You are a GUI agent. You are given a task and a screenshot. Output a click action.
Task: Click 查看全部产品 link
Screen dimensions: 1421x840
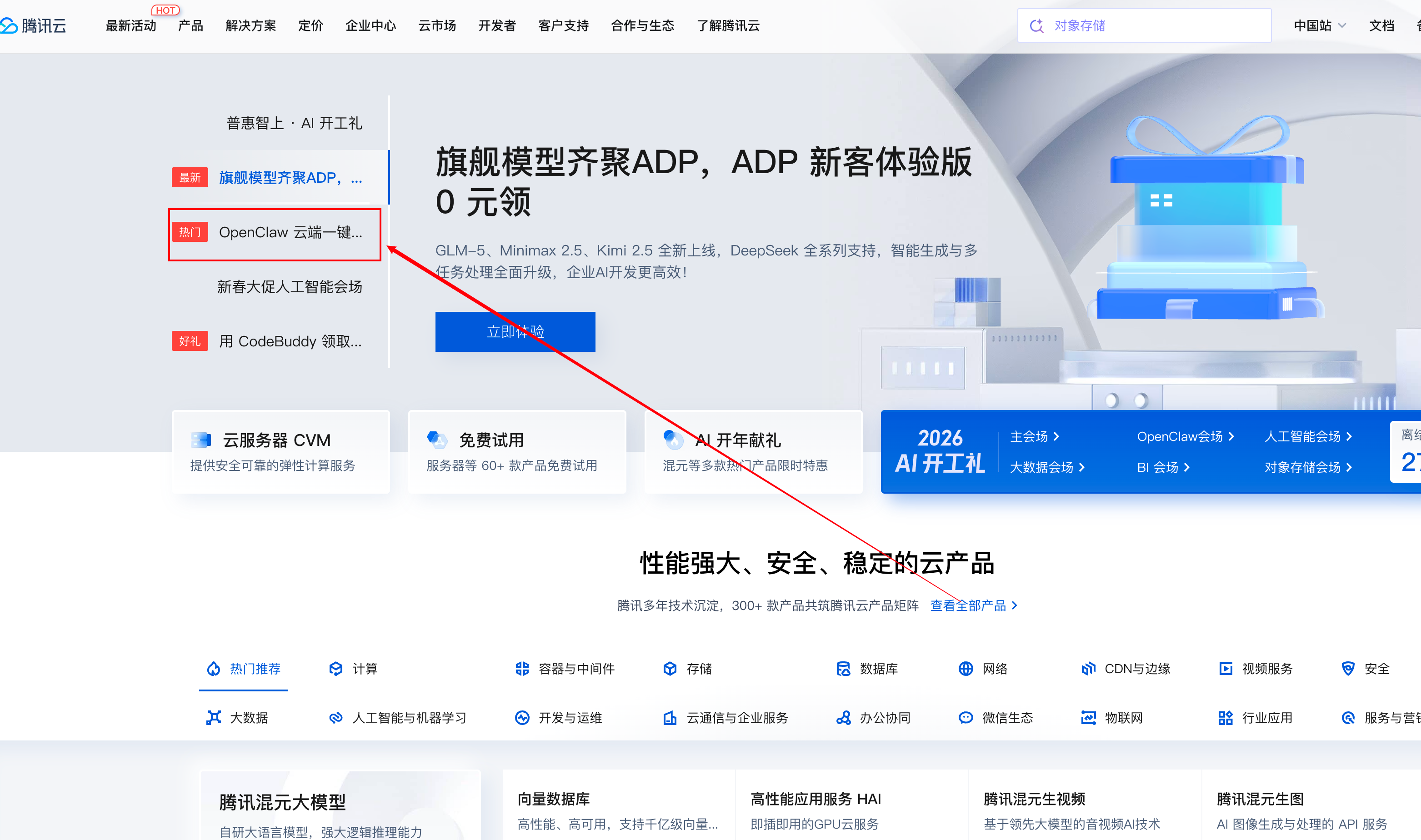coord(973,605)
